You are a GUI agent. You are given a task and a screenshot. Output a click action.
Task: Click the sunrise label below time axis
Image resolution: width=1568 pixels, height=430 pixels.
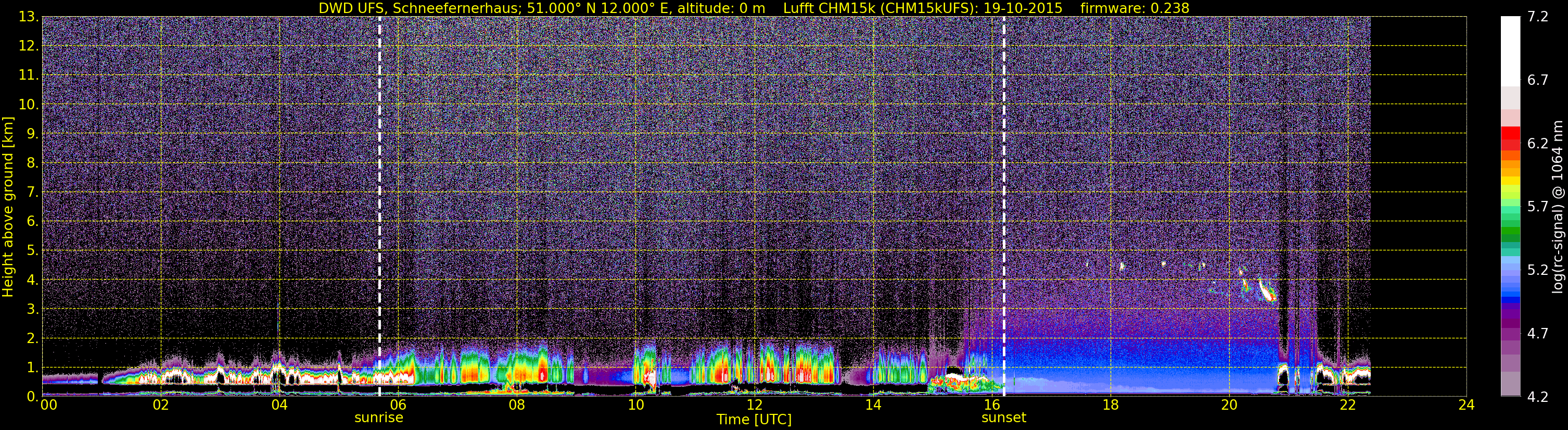pyautogui.click(x=379, y=418)
